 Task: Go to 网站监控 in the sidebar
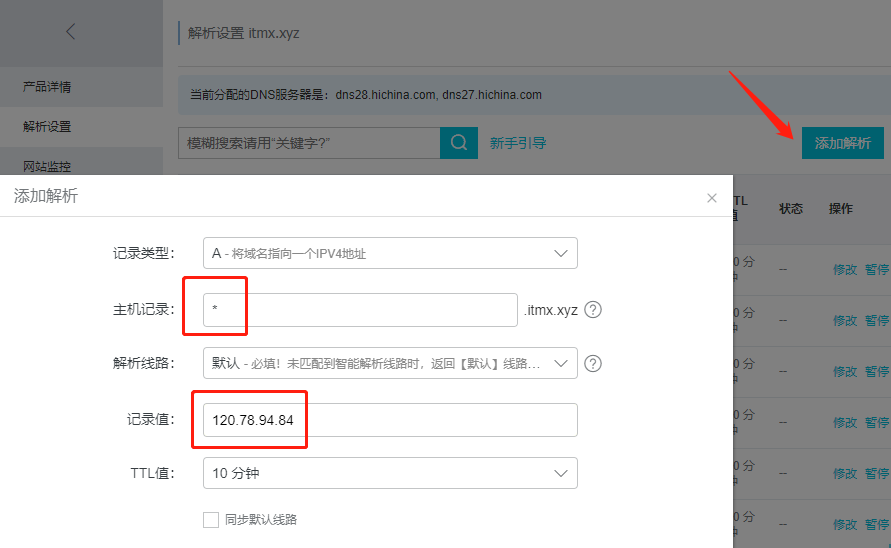[x=47, y=166]
